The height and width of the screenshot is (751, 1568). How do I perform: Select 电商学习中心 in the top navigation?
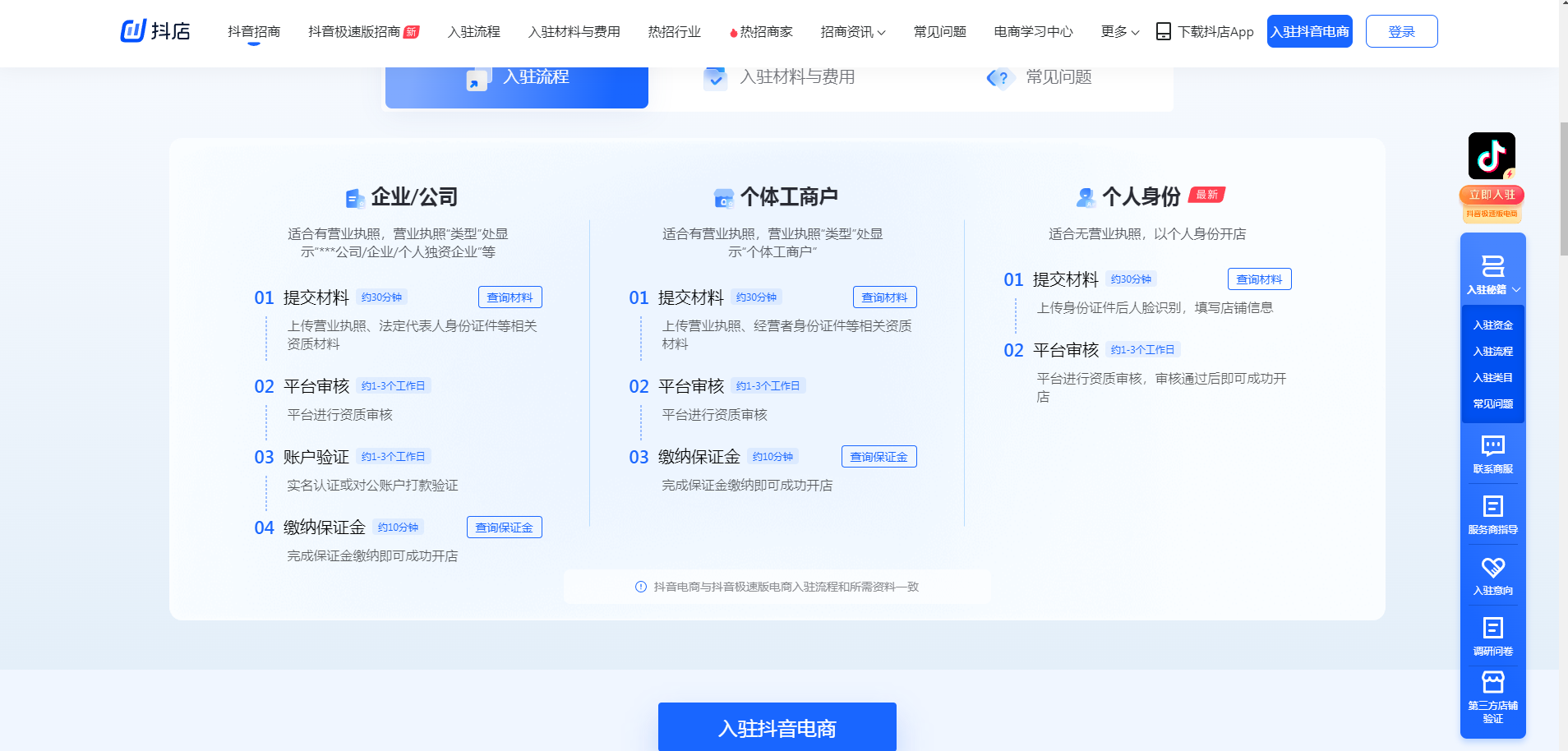click(1033, 32)
